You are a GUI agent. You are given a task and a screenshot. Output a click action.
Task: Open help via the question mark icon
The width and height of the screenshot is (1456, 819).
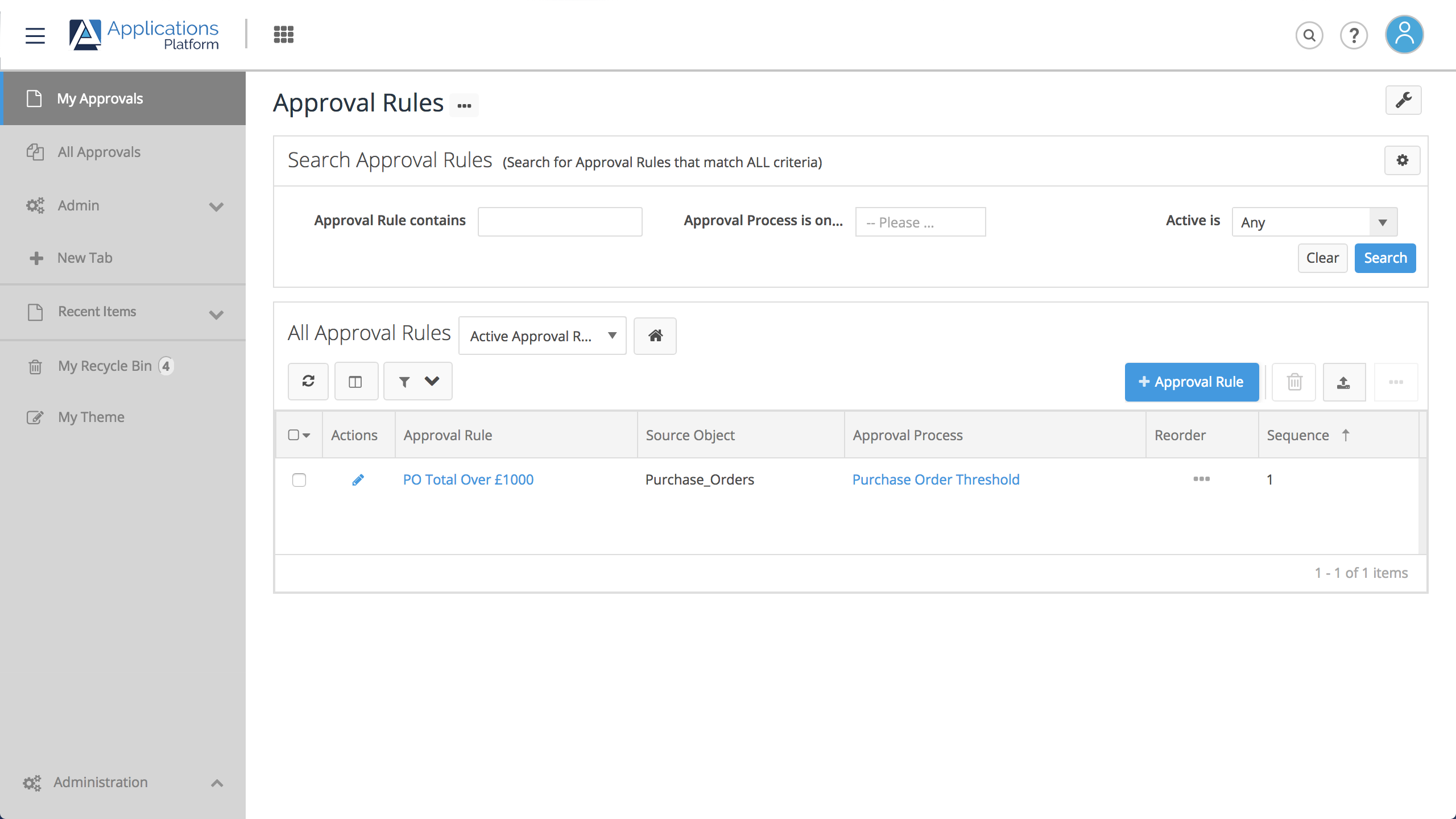(x=1354, y=35)
